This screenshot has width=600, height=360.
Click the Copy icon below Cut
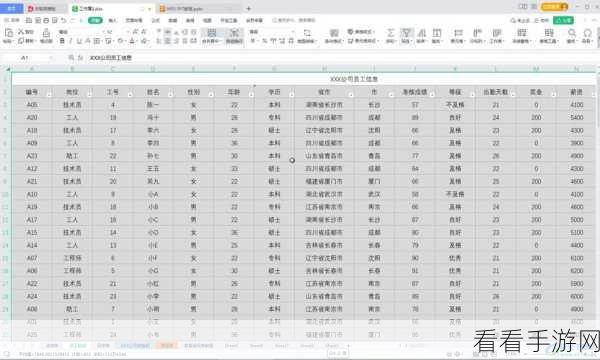[21, 41]
